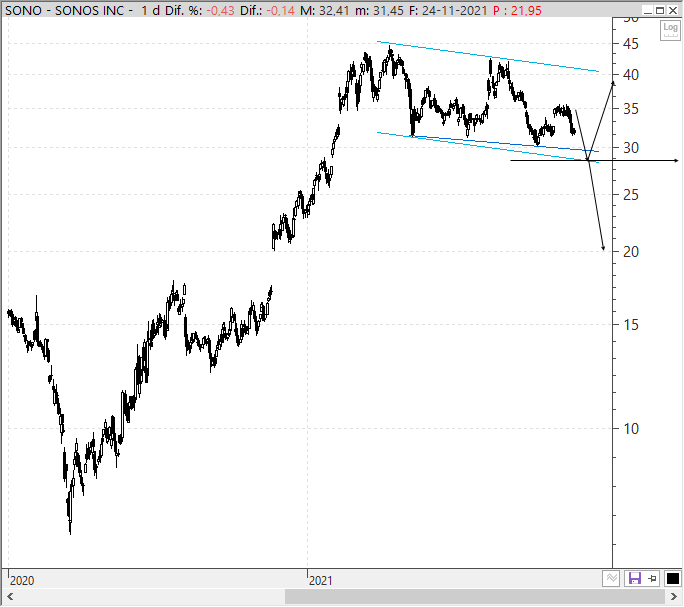Click the 25 price axis label

(x=631, y=195)
